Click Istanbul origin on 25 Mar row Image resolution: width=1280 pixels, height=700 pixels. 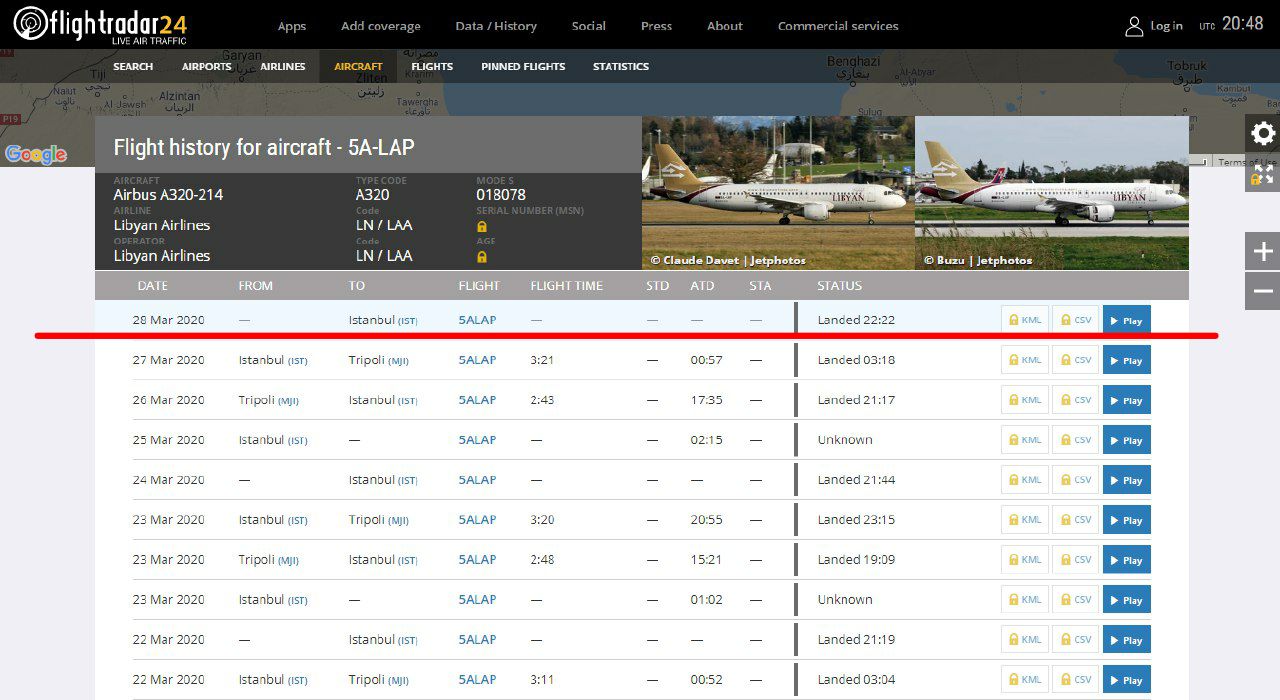273,440
